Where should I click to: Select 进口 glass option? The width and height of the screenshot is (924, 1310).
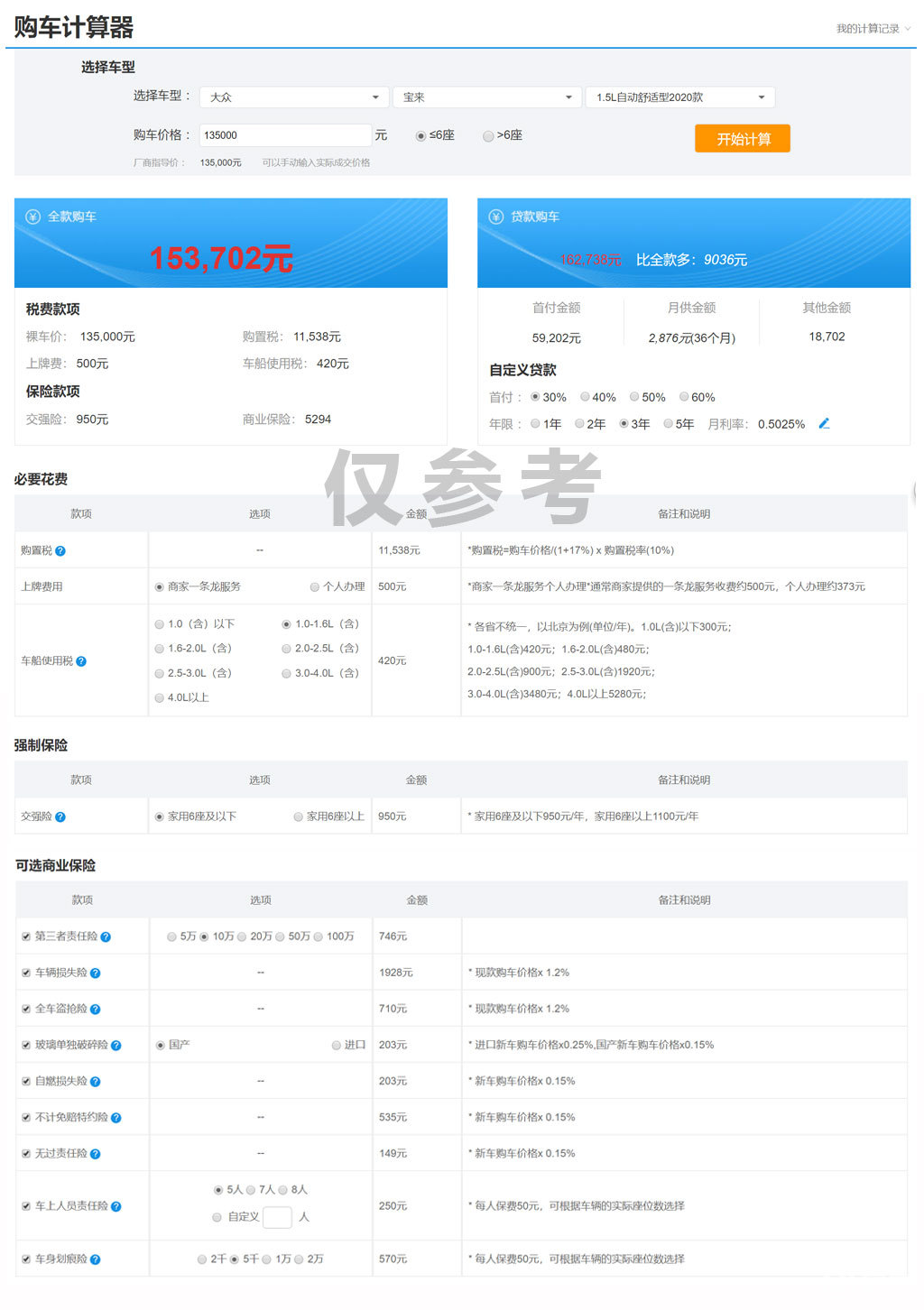click(337, 1046)
